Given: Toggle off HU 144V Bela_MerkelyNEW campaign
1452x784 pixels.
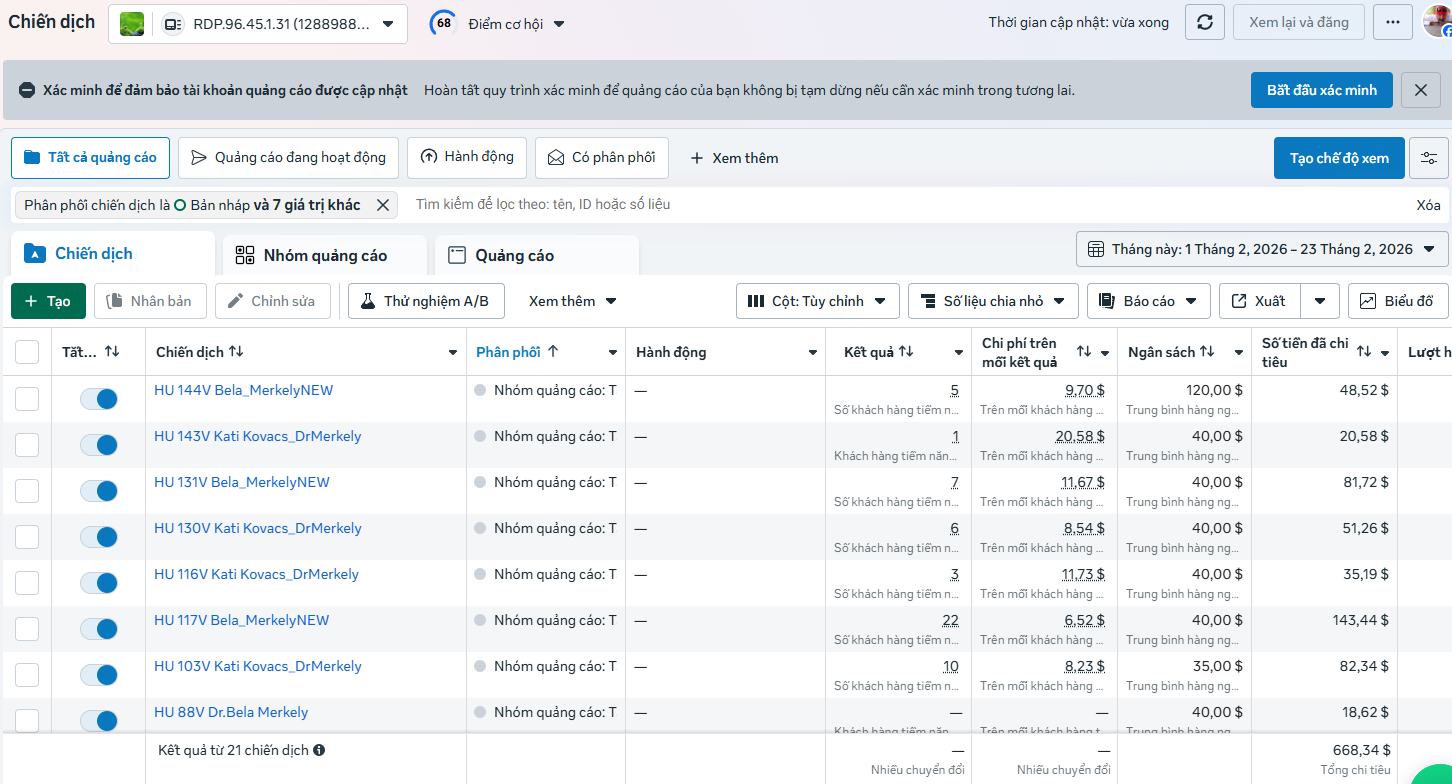Looking at the screenshot, I should 99,399.
